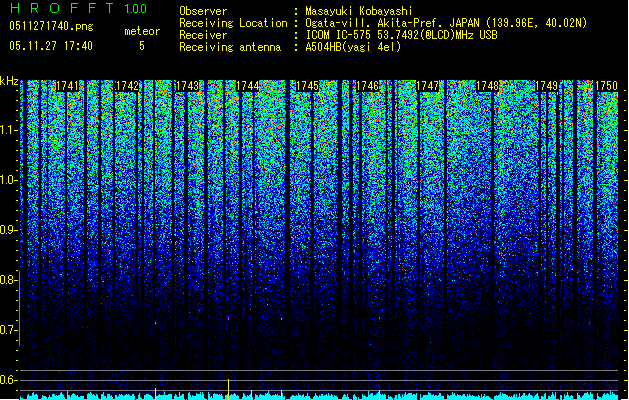The height and width of the screenshot is (400, 629).
Task: Click the 0.7 kHz frequency axis label
Action: [8, 330]
